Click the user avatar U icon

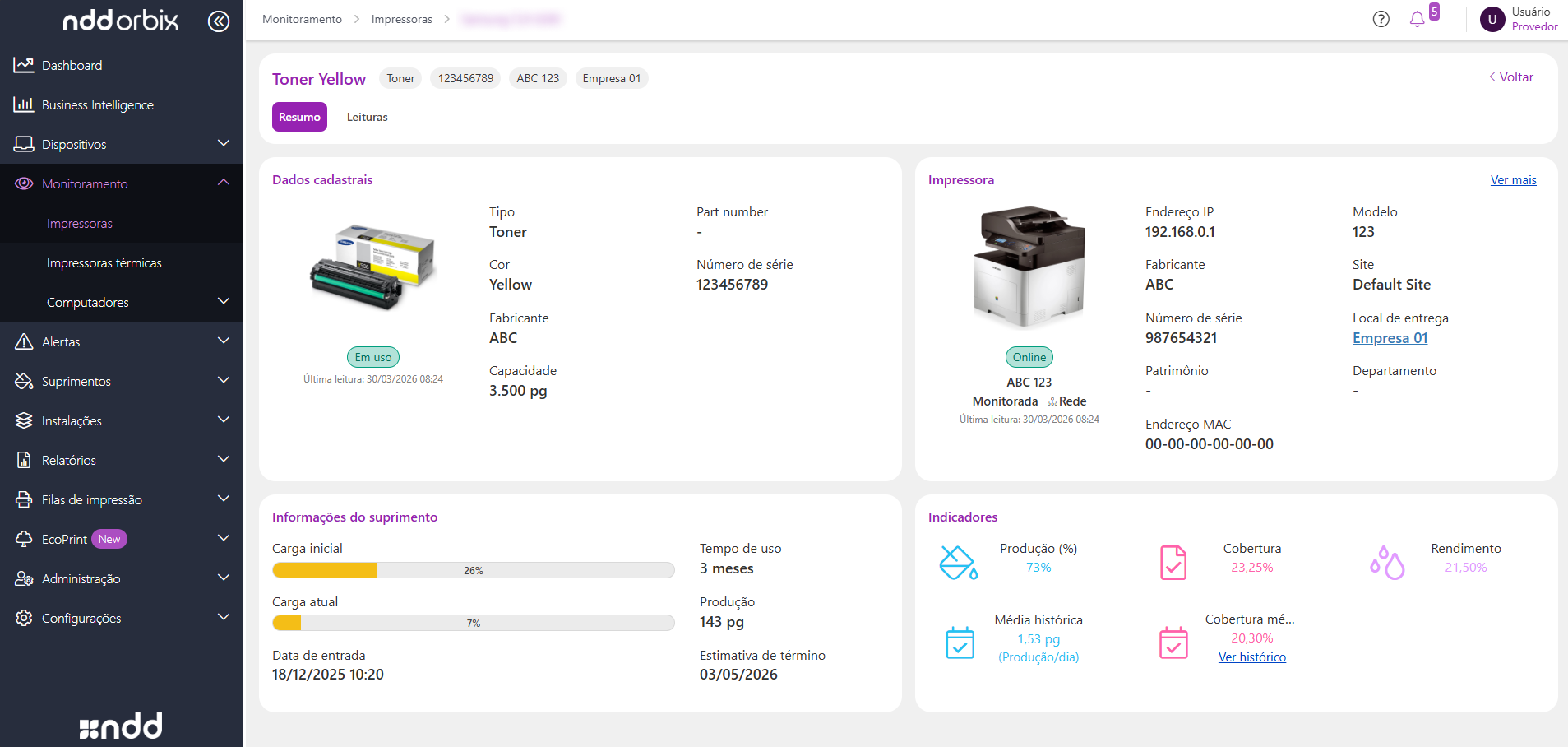tap(1491, 19)
